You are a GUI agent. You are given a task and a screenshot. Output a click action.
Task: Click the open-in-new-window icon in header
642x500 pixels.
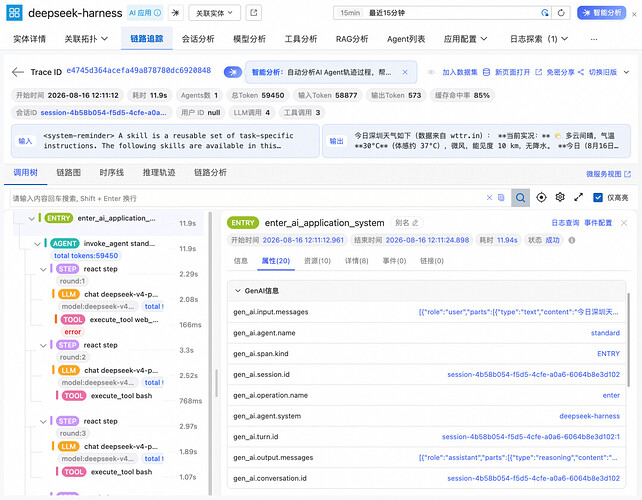[253, 13]
